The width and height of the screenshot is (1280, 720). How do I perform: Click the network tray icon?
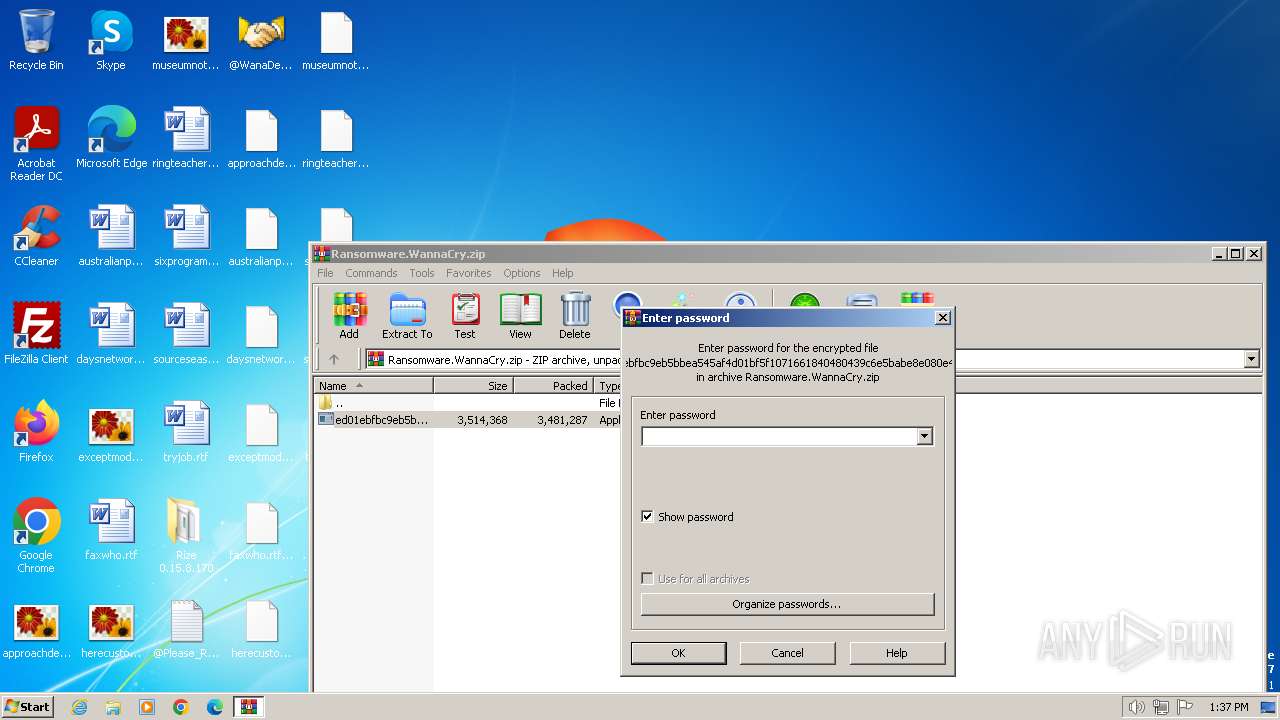tap(1161, 707)
